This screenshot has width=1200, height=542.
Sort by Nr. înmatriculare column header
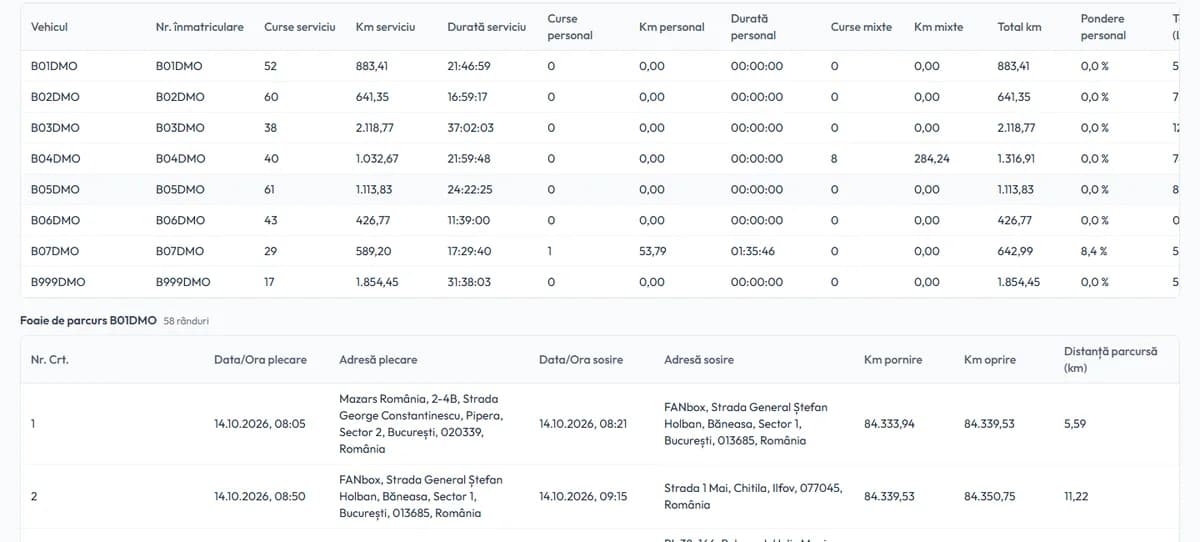[x=200, y=27]
